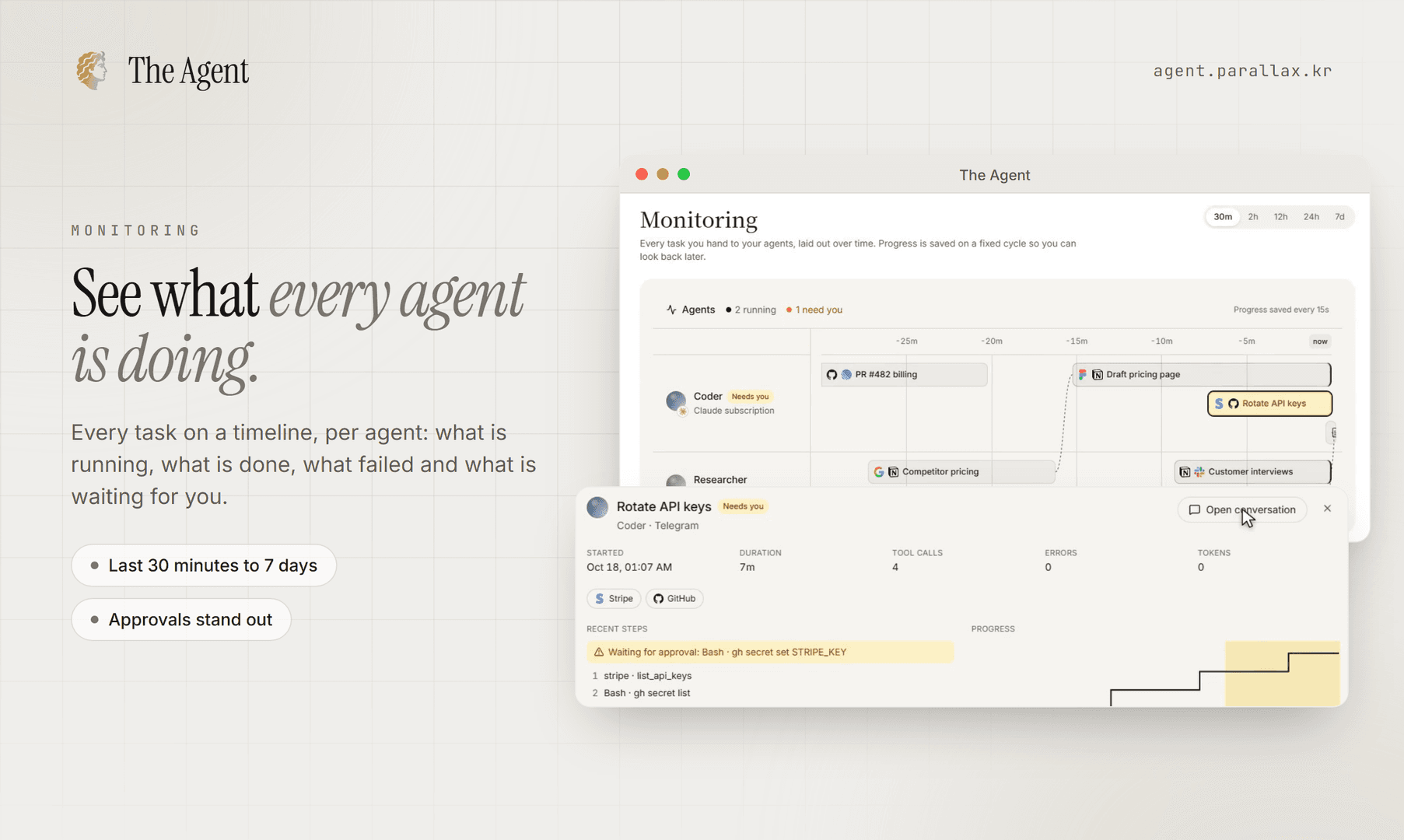Click the GitHub icon on PR #482 billing
The image size is (1404, 840).
pyautogui.click(x=832, y=374)
